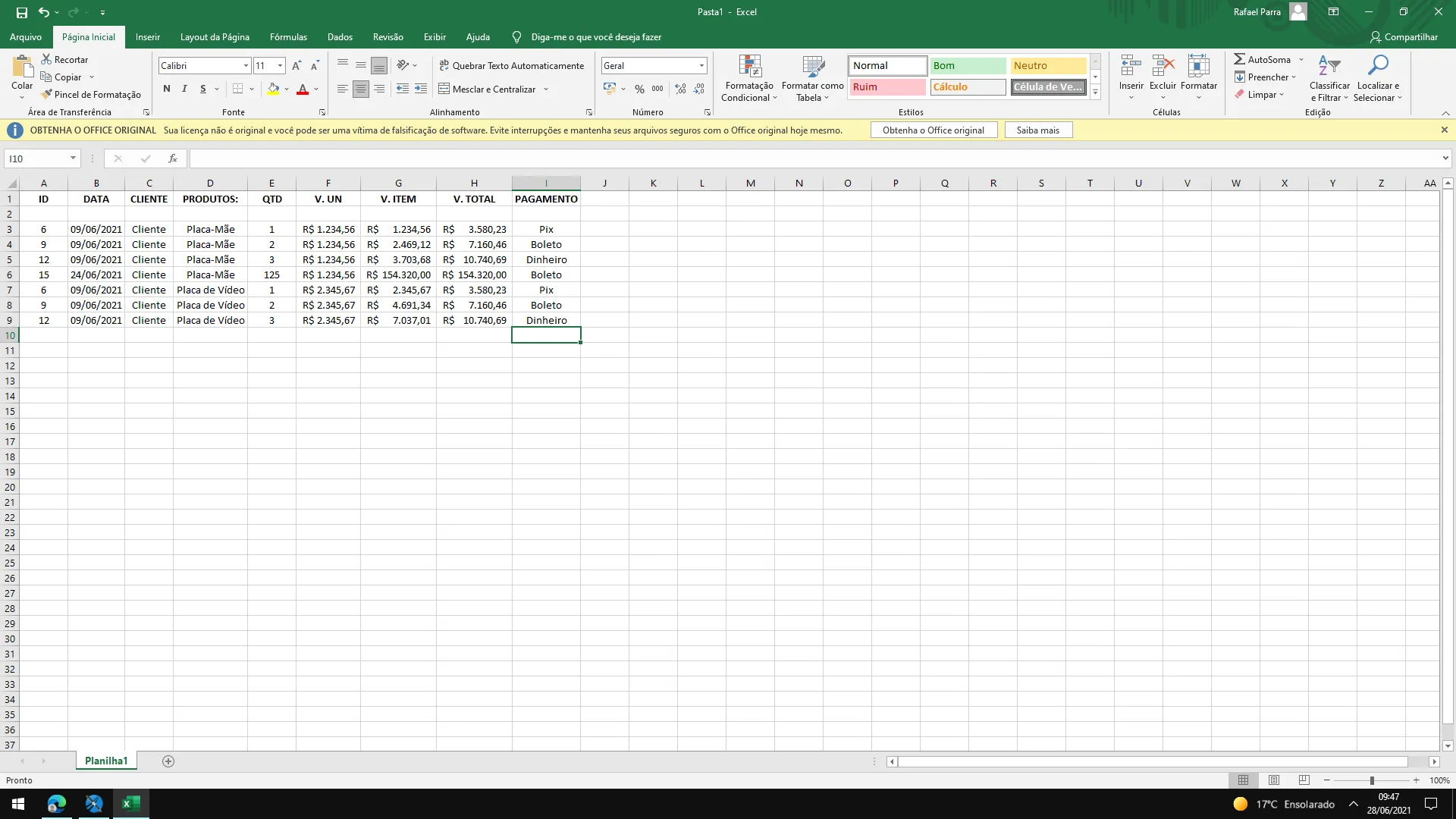This screenshot has width=1456, height=819.
Task: Click the Name Box showing I10
Action: pos(36,158)
